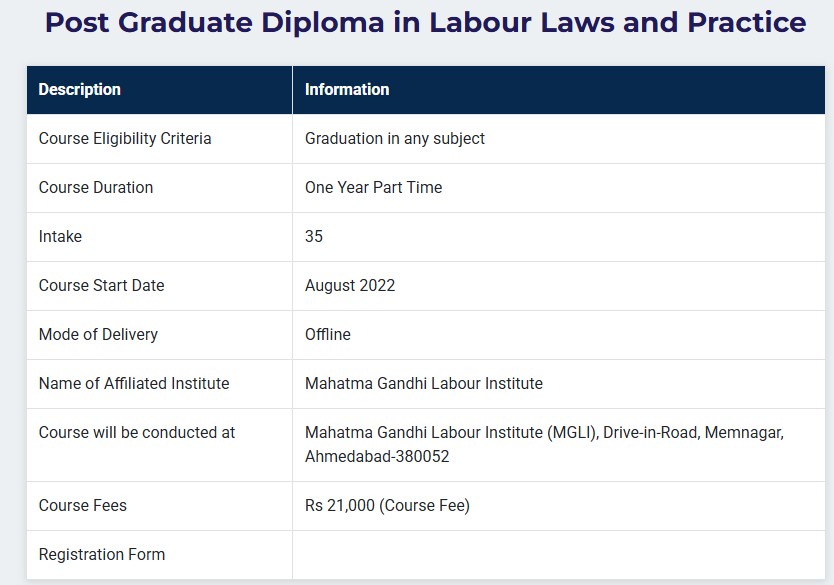834x585 pixels.
Task: Click the page title Post Graduate Diploma heading
Action: point(426,22)
